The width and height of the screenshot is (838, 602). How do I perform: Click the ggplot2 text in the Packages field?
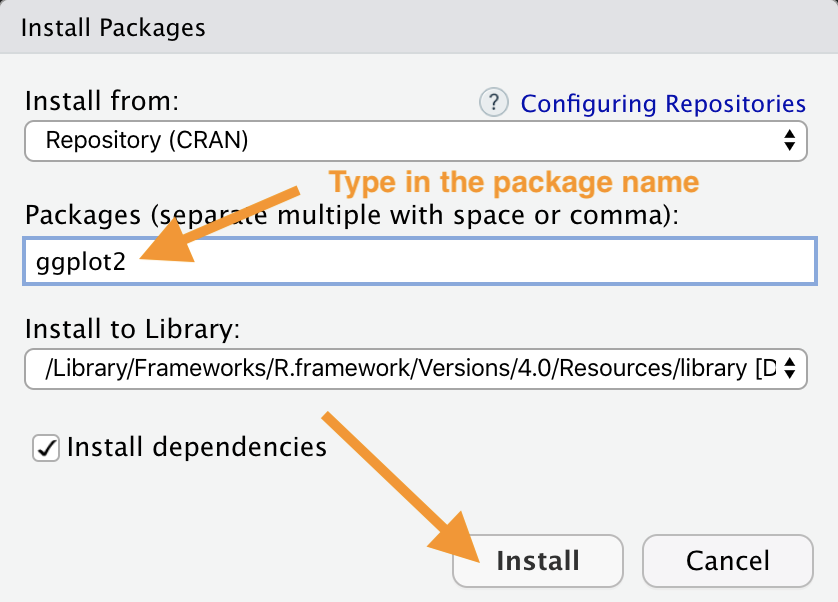click(x=84, y=266)
